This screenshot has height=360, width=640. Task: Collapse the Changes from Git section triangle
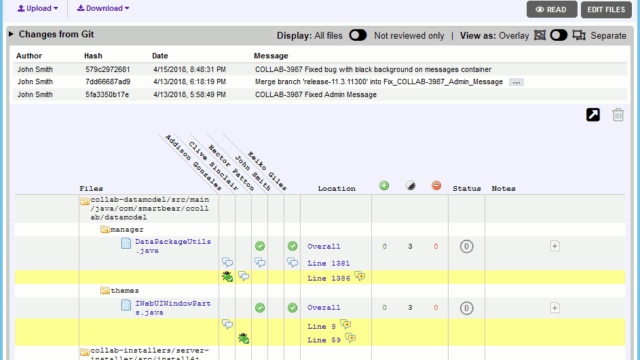(x=11, y=34)
